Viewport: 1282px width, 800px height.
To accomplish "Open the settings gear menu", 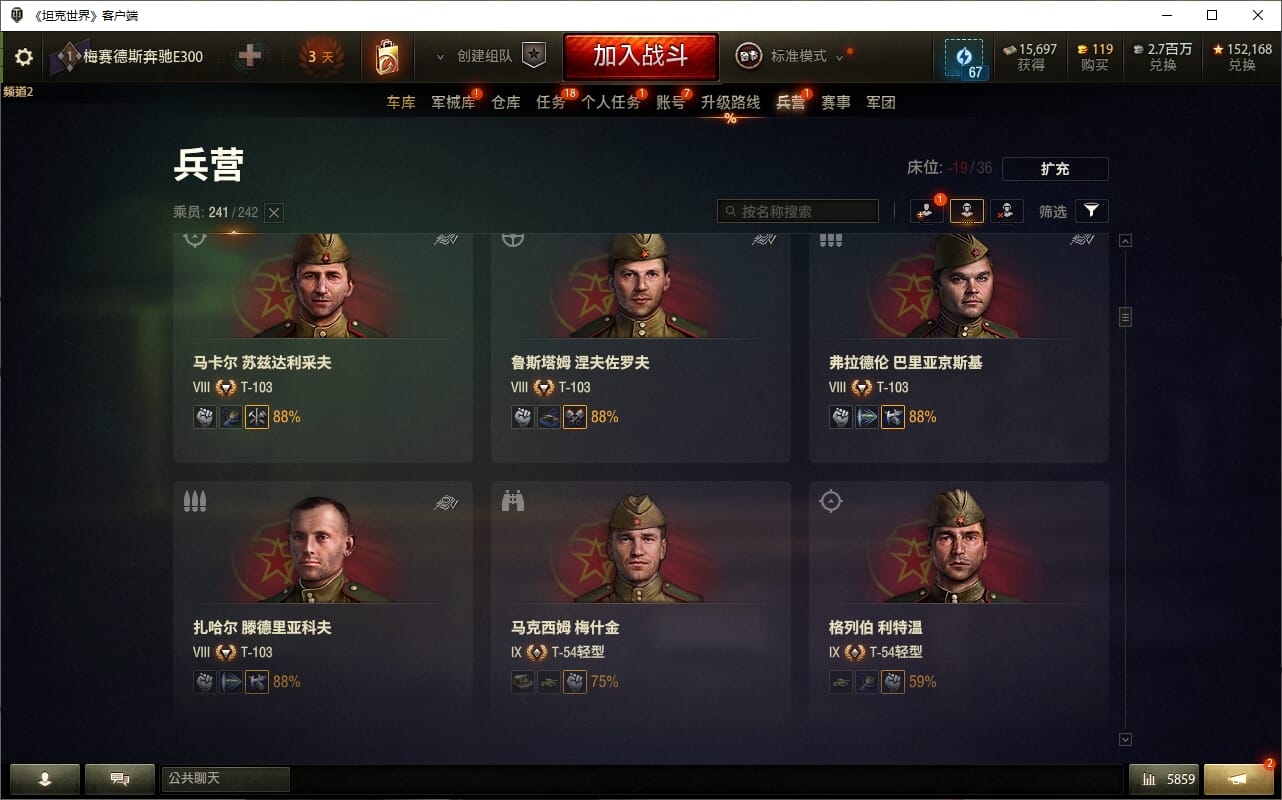I will 24,57.
